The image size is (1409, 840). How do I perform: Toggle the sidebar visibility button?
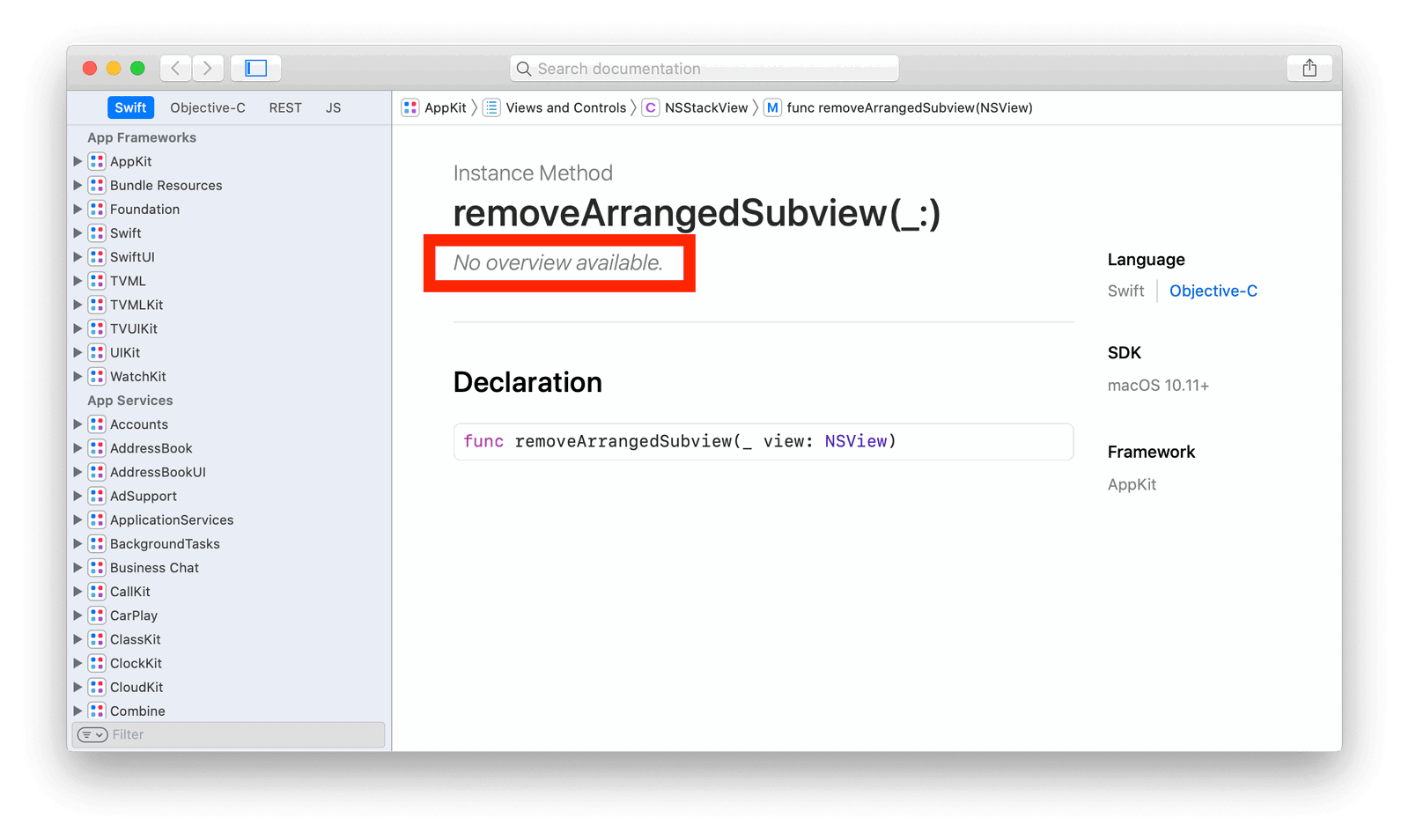[x=255, y=69]
